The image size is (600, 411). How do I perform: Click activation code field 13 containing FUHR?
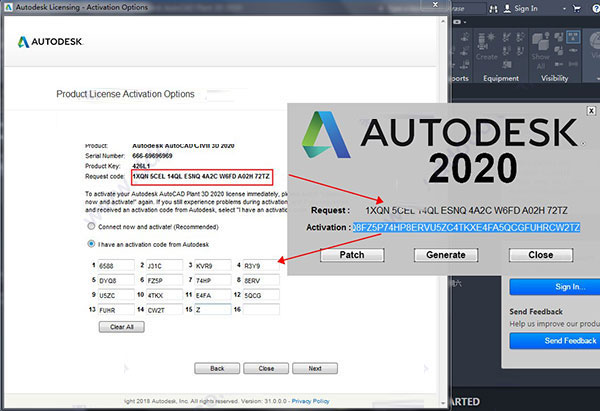coord(116,310)
